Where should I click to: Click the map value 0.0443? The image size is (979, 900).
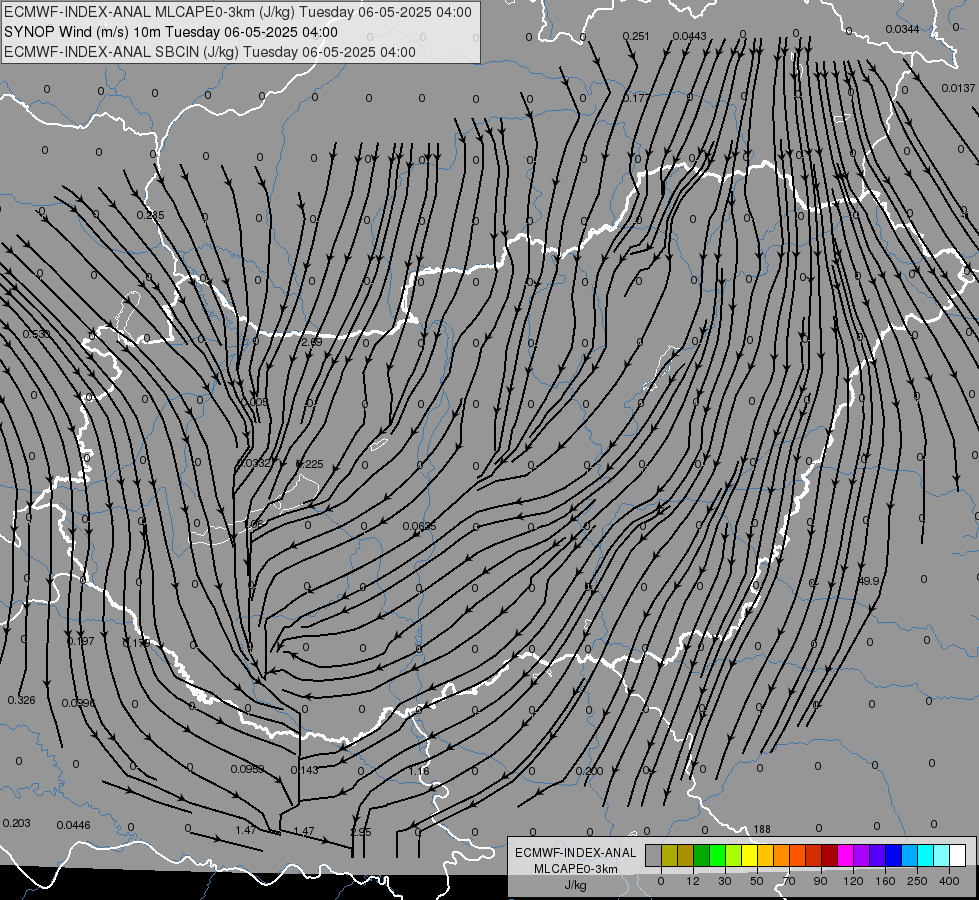click(689, 36)
